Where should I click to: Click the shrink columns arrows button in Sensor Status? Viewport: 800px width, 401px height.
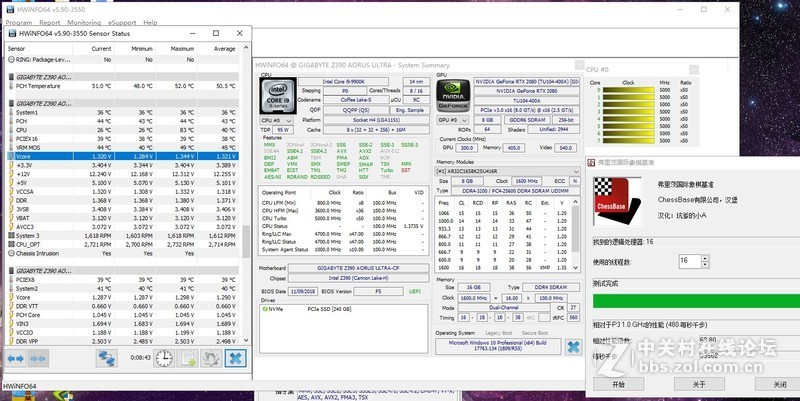click(x=38, y=359)
